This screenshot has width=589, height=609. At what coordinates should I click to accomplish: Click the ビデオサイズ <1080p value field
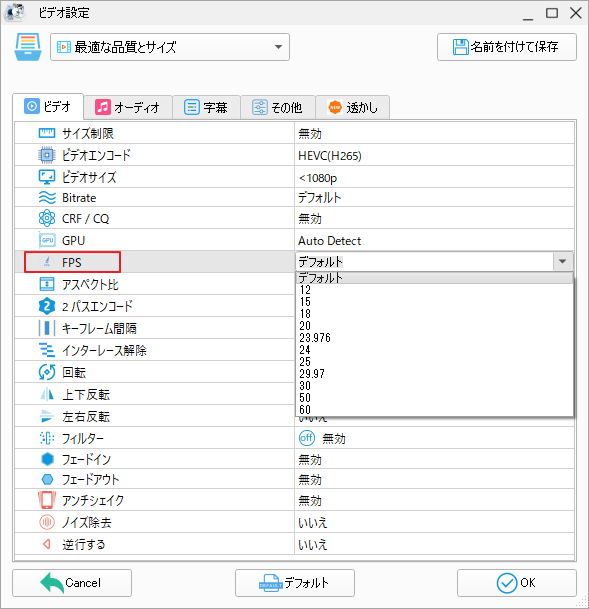coord(434,177)
